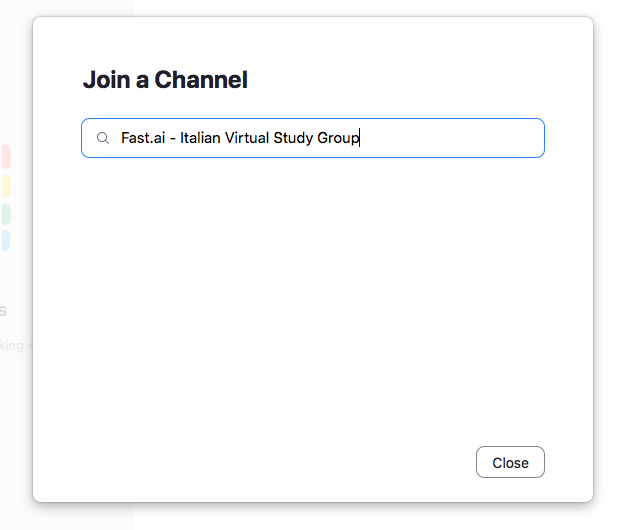Place cursor after "Group" in search box

click(x=359, y=138)
